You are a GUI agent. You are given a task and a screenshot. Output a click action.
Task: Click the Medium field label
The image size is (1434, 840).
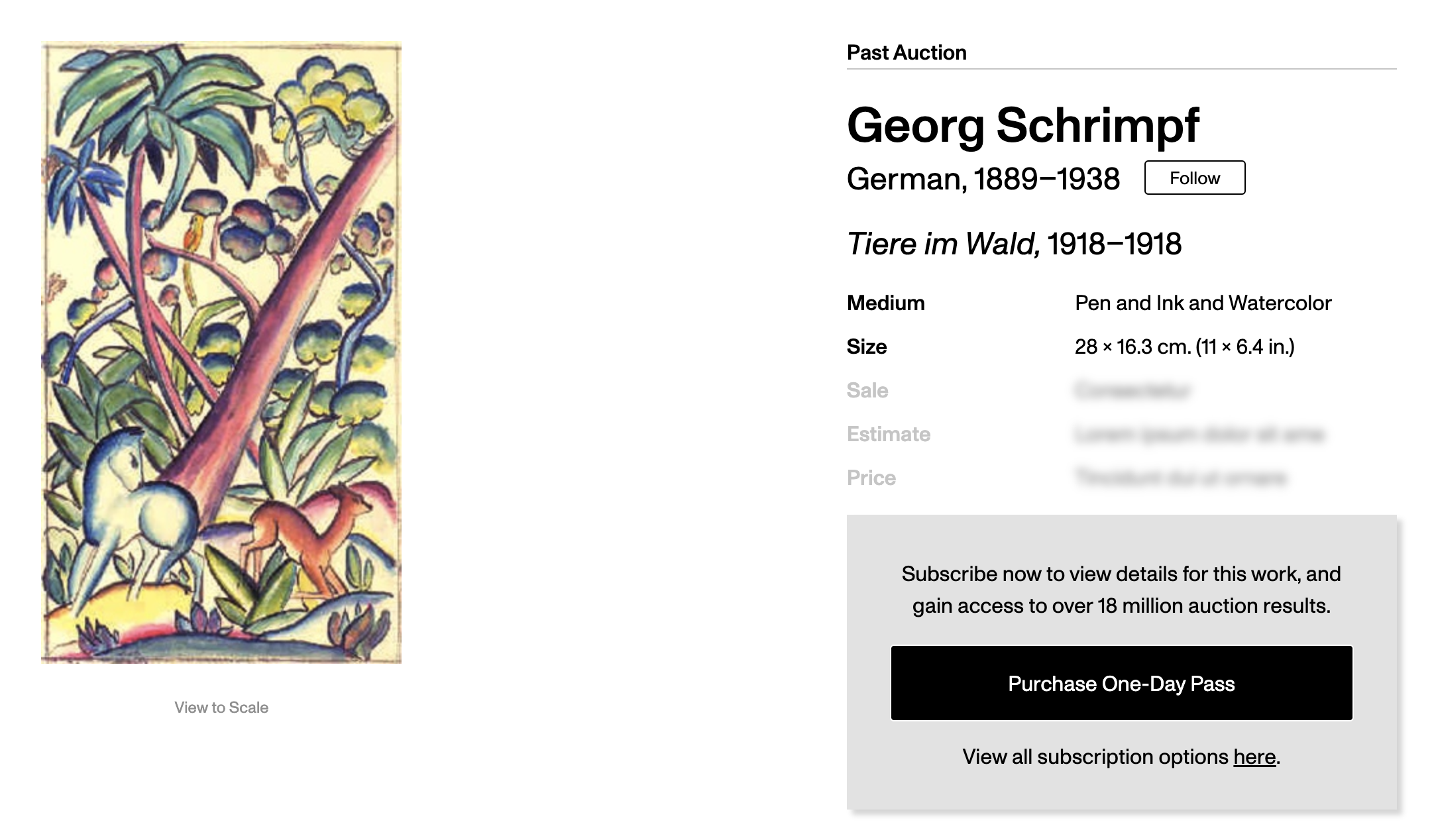[885, 303]
